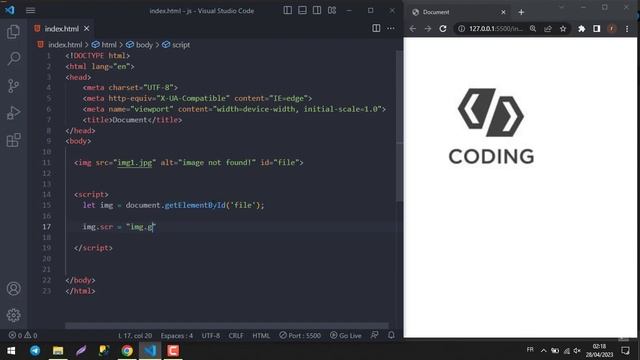Image resolution: width=640 pixels, height=360 pixels.
Task: Open Telegram from the taskbar
Action: (x=35, y=351)
